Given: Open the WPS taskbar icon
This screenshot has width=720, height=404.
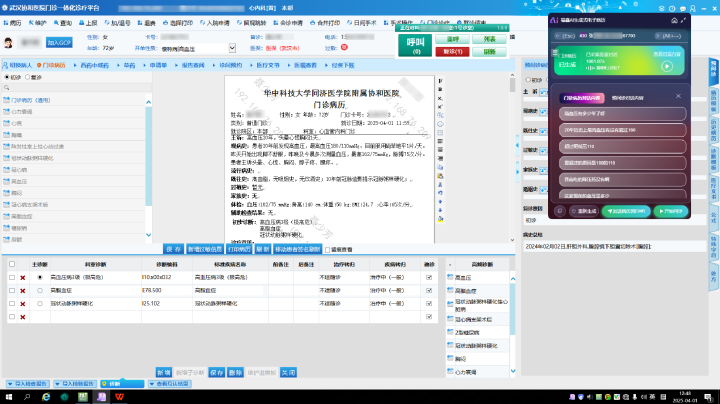Looking at the screenshot, I should coord(119,397).
